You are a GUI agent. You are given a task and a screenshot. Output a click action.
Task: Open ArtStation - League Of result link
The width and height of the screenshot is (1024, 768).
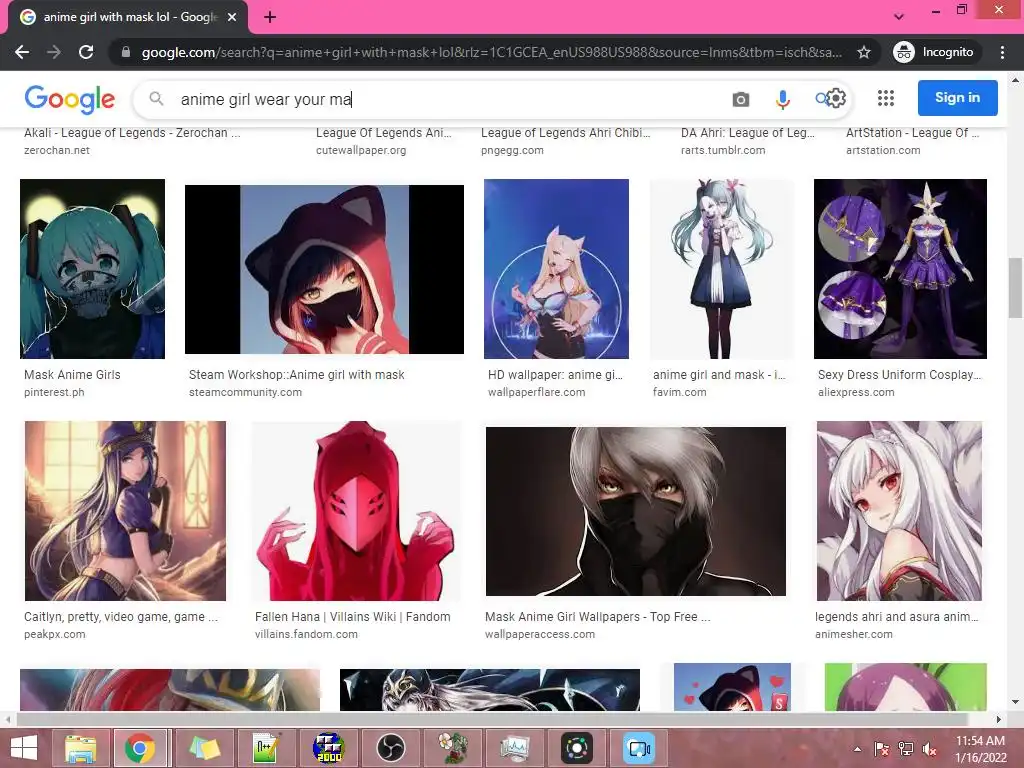(x=912, y=133)
